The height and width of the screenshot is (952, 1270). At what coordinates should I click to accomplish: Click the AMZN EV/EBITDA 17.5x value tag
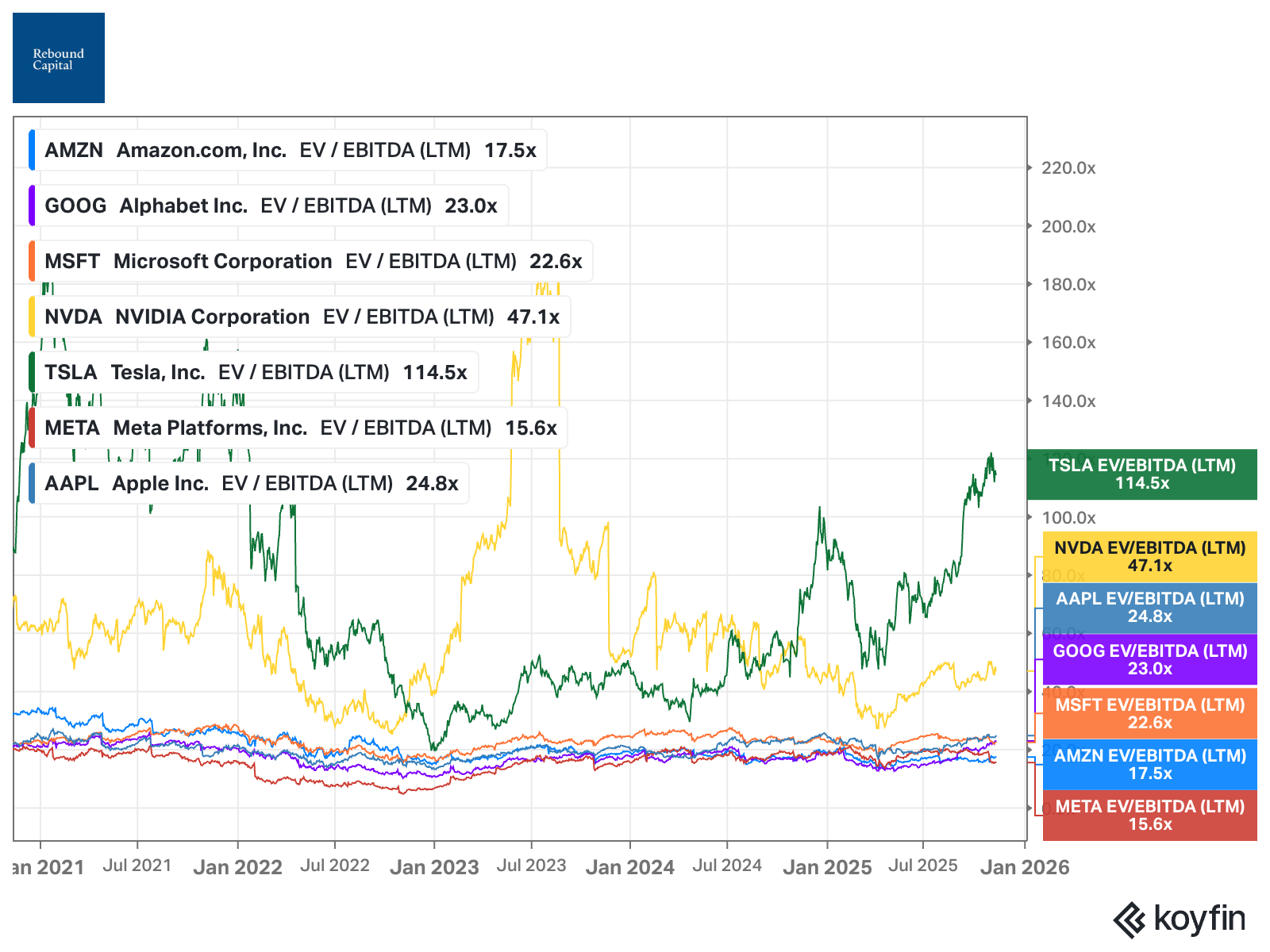(x=1150, y=765)
